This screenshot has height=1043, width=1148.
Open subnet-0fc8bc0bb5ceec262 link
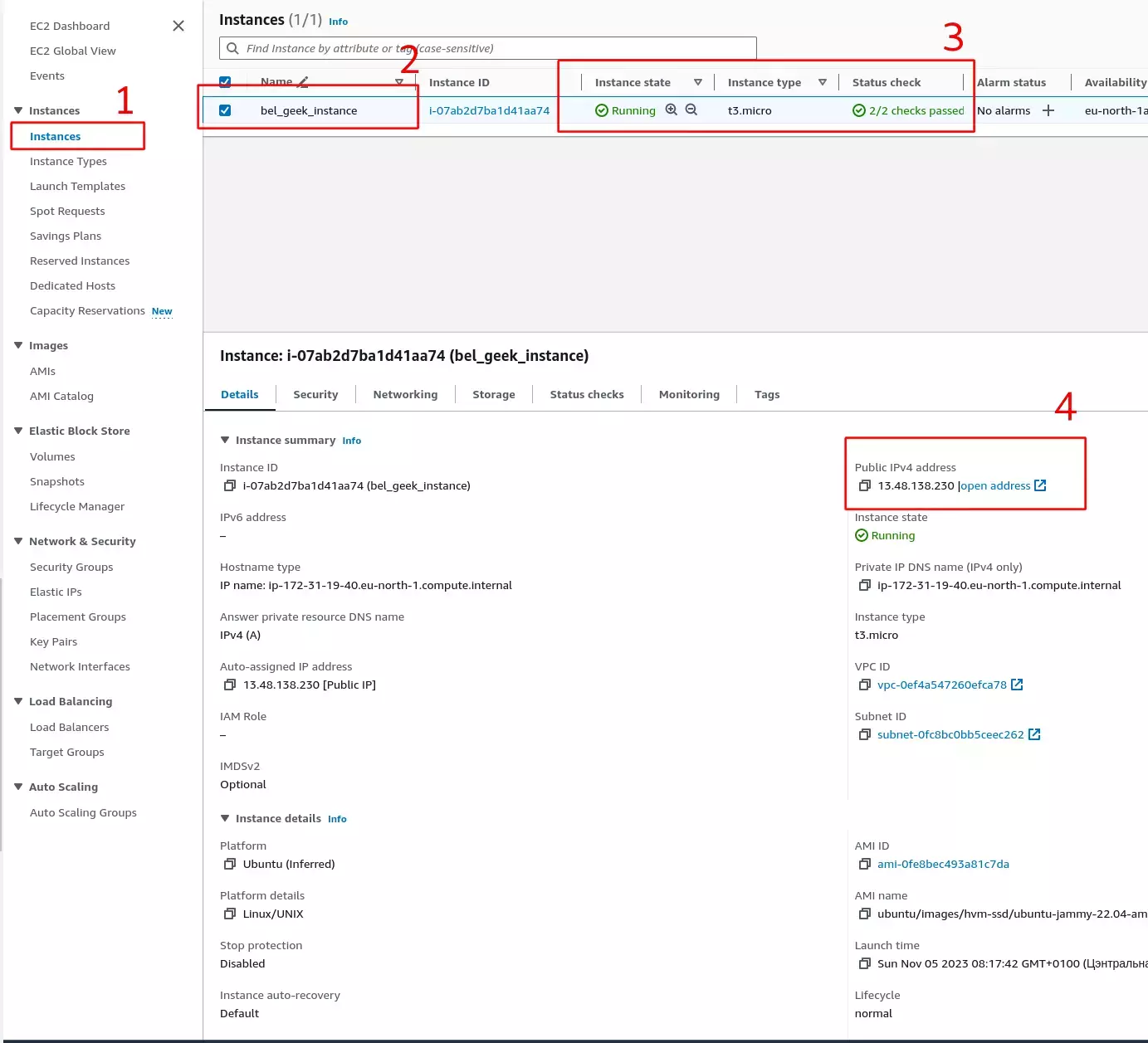click(950, 734)
